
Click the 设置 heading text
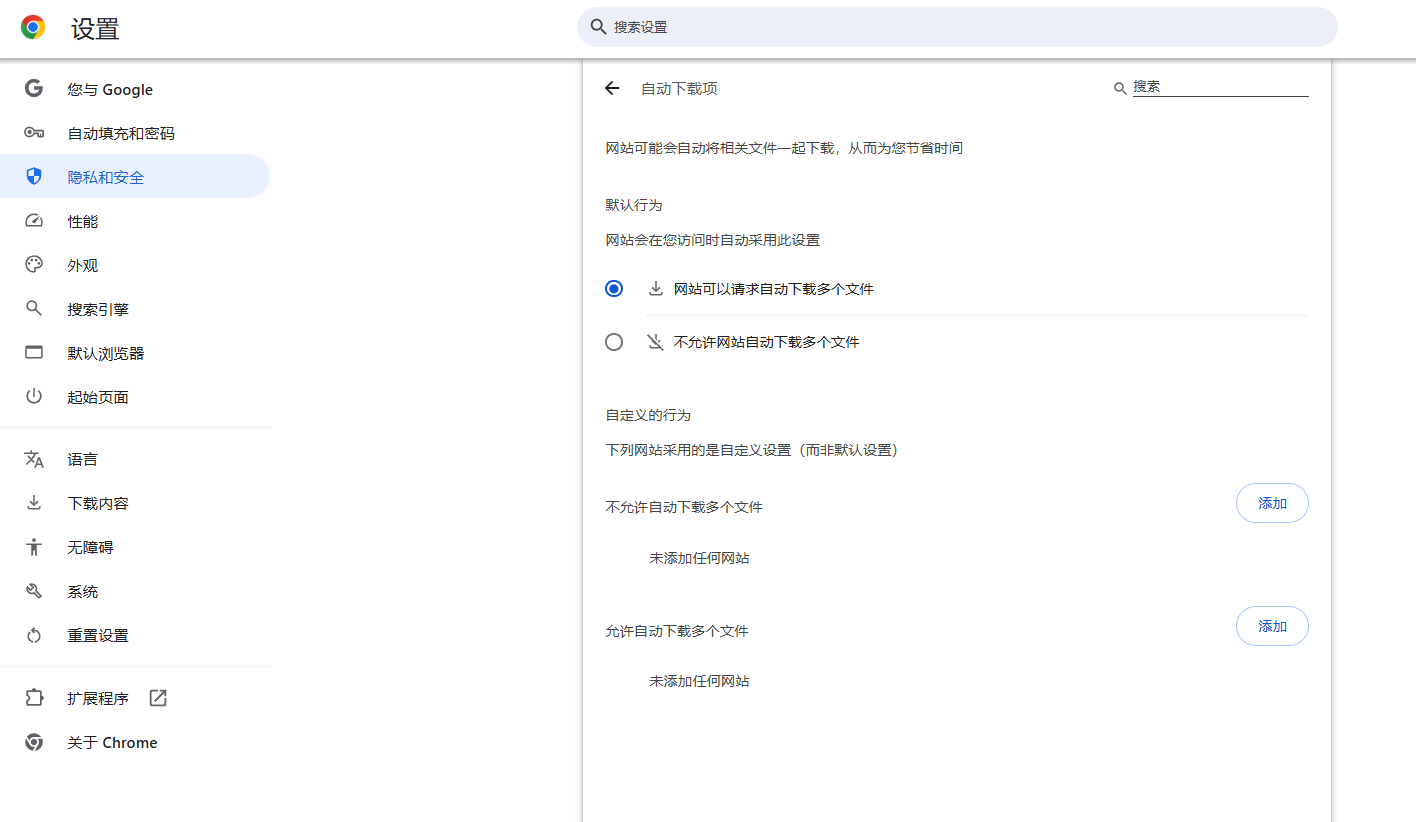point(95,29)
